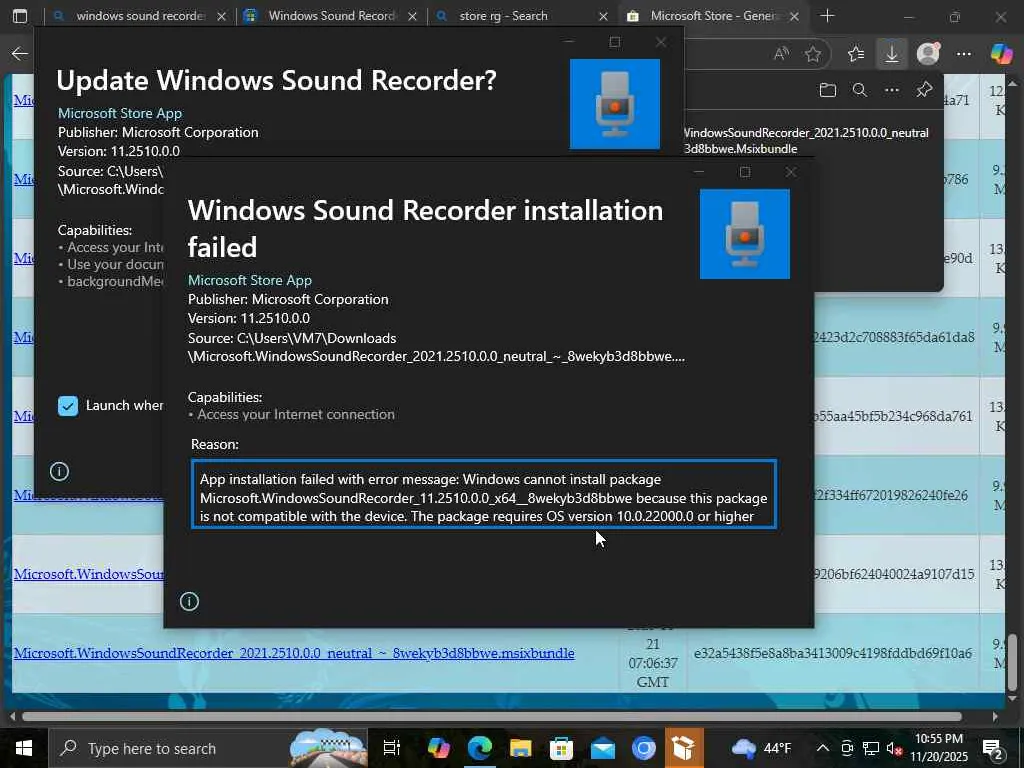Add page to favorites with star icon
This screenshot has width=1024, height=768.
(x=813, y=54)
